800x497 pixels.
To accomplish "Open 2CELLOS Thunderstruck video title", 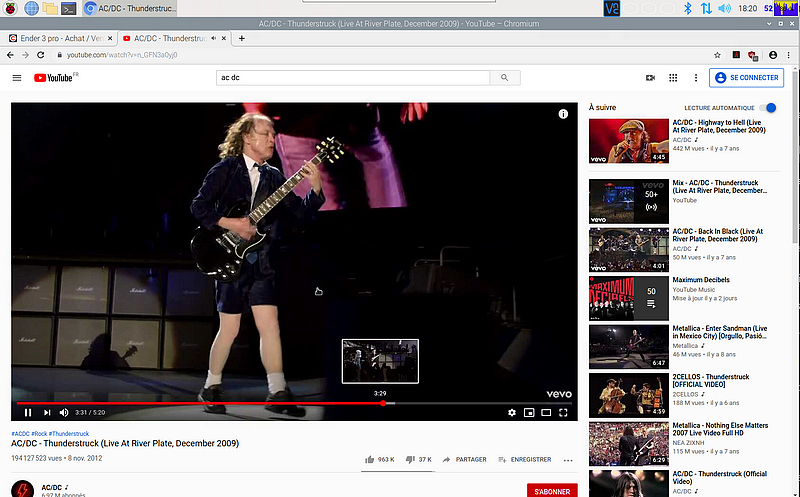I will pyautogui.click(x=711, y=381).
